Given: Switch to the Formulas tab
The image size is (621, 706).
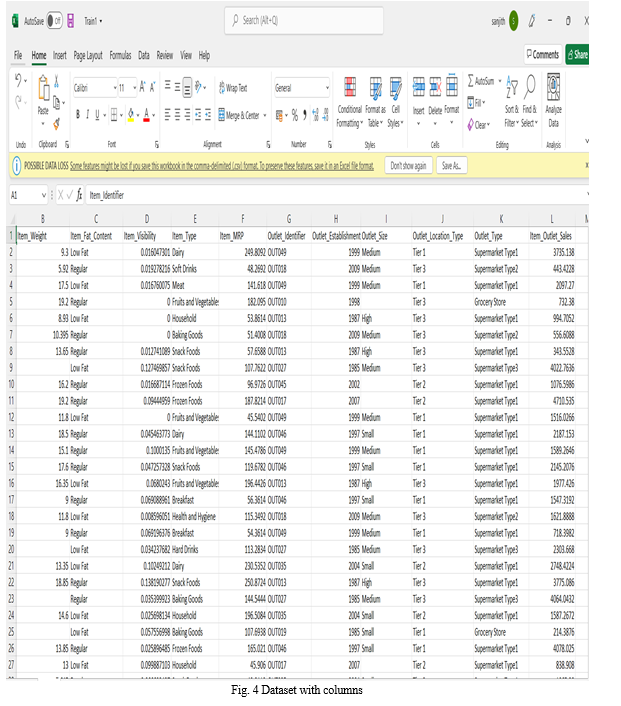Looking at the screenshot, I should pos(120,55).
